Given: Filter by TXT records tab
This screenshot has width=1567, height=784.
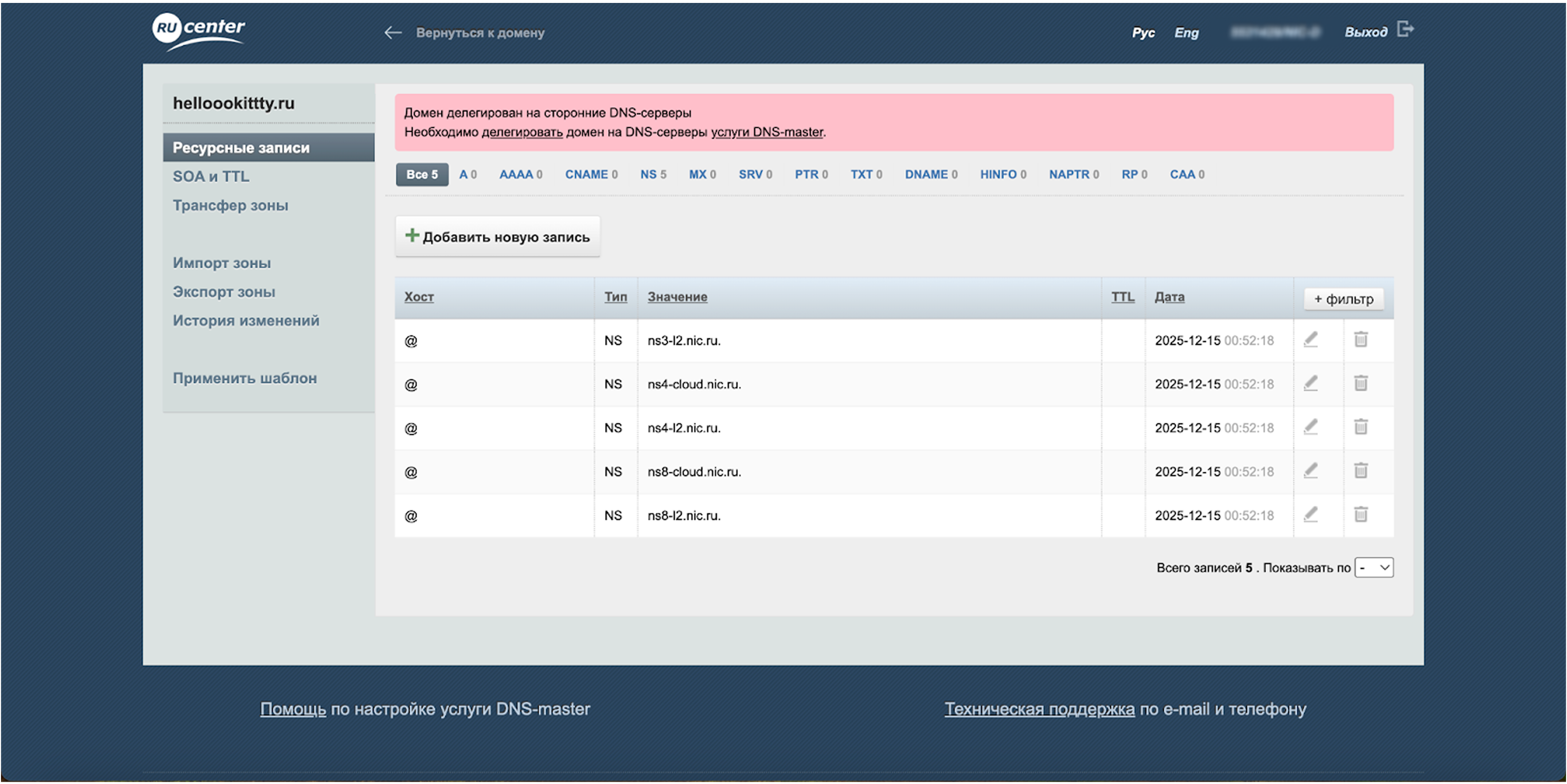Looking at the screenshot, I should coord(866,174).
